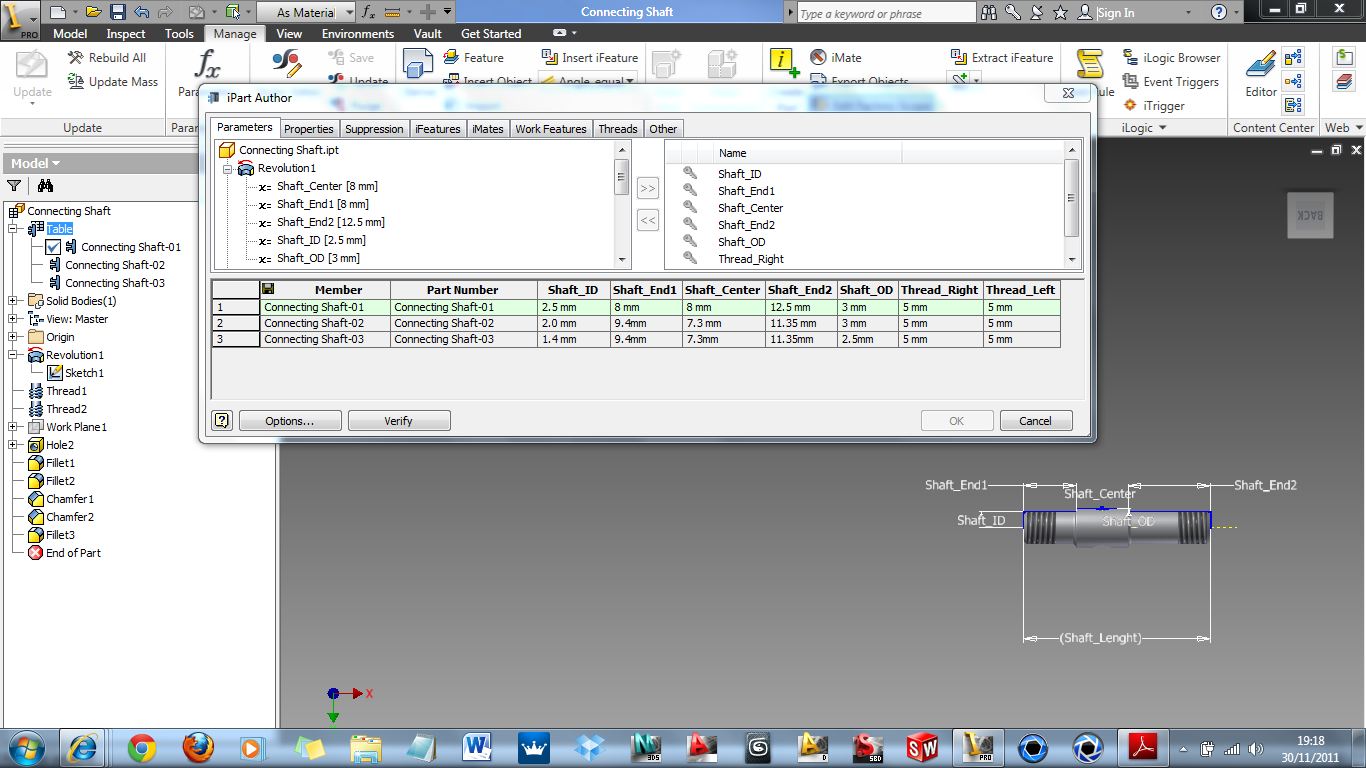Click the BACK face of the ViewCube
This screenshot has height=768, width=1366.
tap(1310, 216)
